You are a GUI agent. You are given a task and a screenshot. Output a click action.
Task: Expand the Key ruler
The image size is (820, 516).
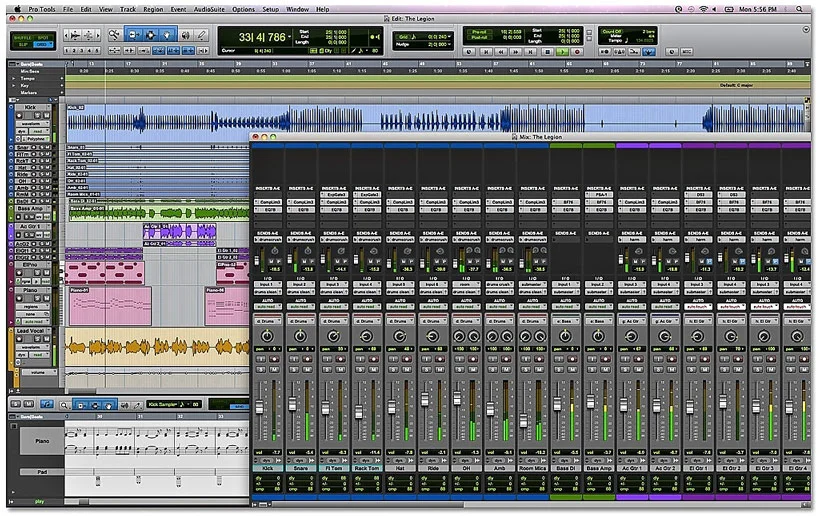(x=14, y=86)
